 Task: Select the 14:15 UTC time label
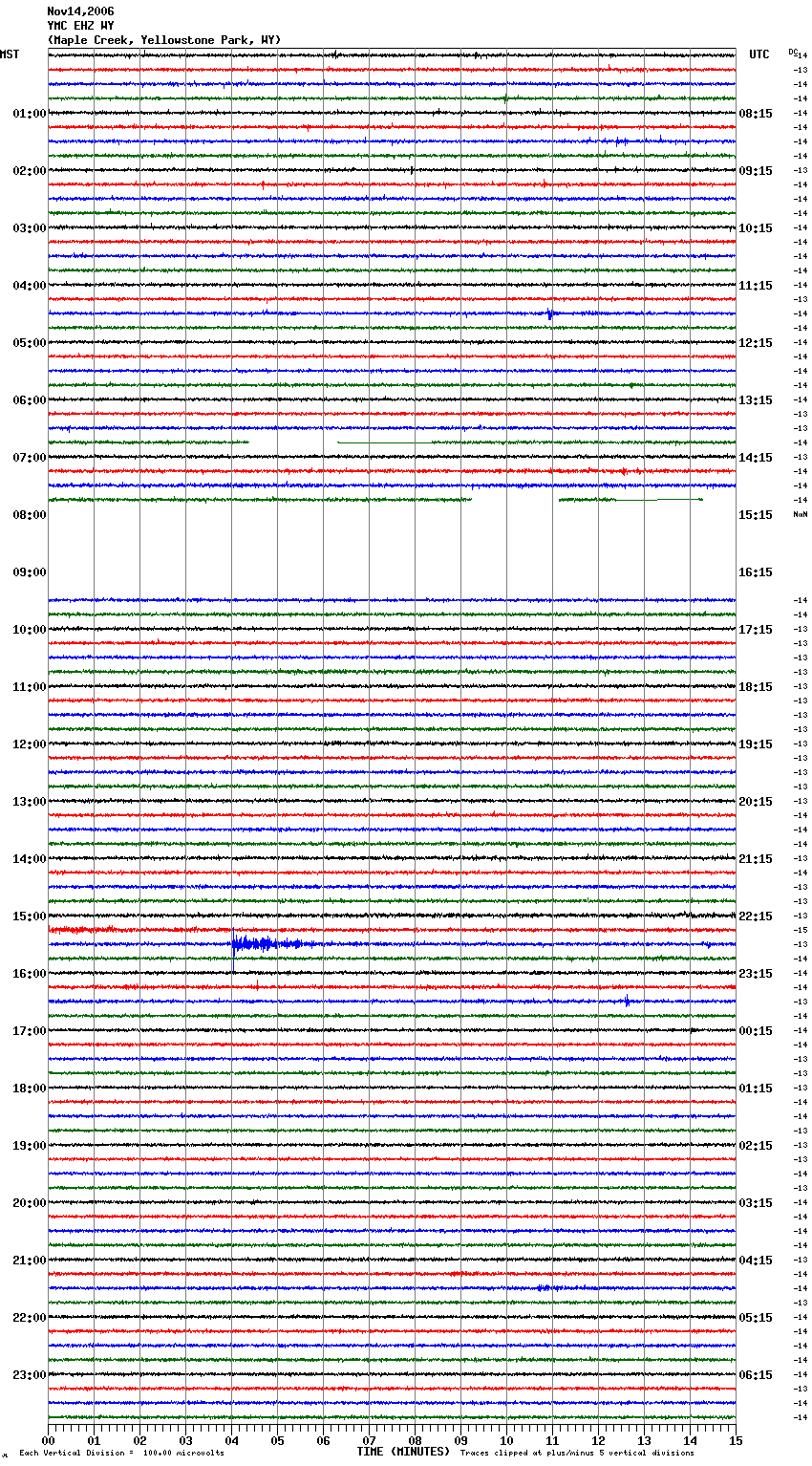(x=756, y=458)
